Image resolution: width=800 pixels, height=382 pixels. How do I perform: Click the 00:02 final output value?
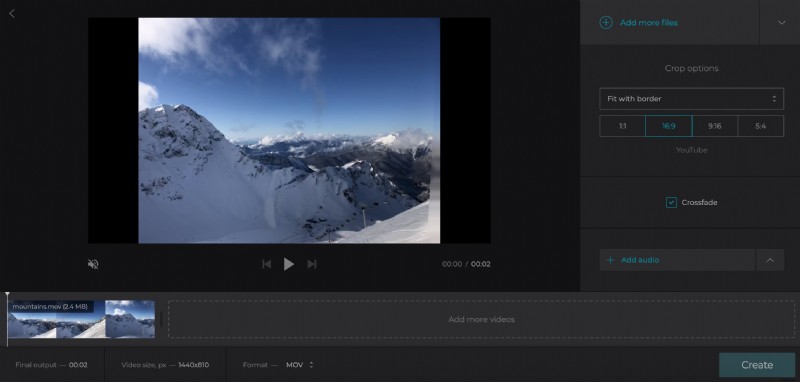[78, 365]
